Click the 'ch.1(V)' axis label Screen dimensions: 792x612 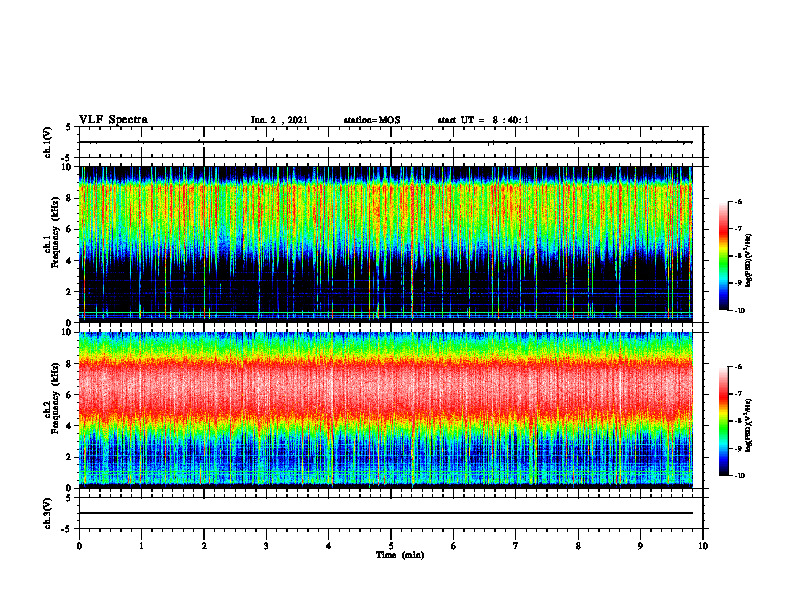coord(48,142)
